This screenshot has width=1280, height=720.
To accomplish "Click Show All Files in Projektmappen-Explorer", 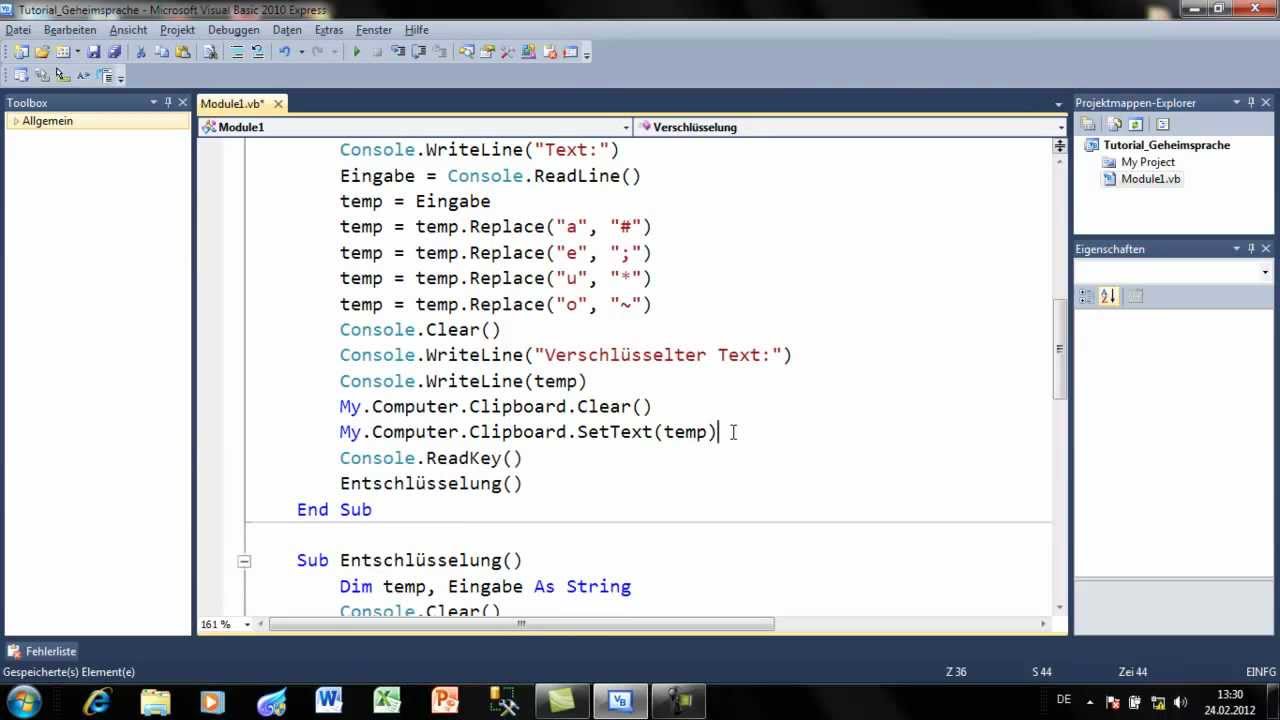I will click(1113, 124).
